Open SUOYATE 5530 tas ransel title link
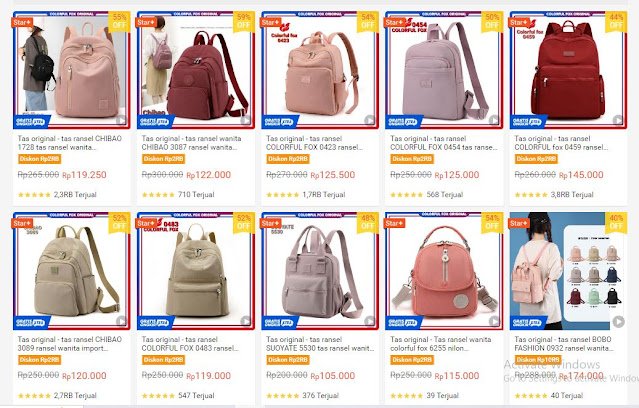This screenshot has height=408, width=639. 320,344
